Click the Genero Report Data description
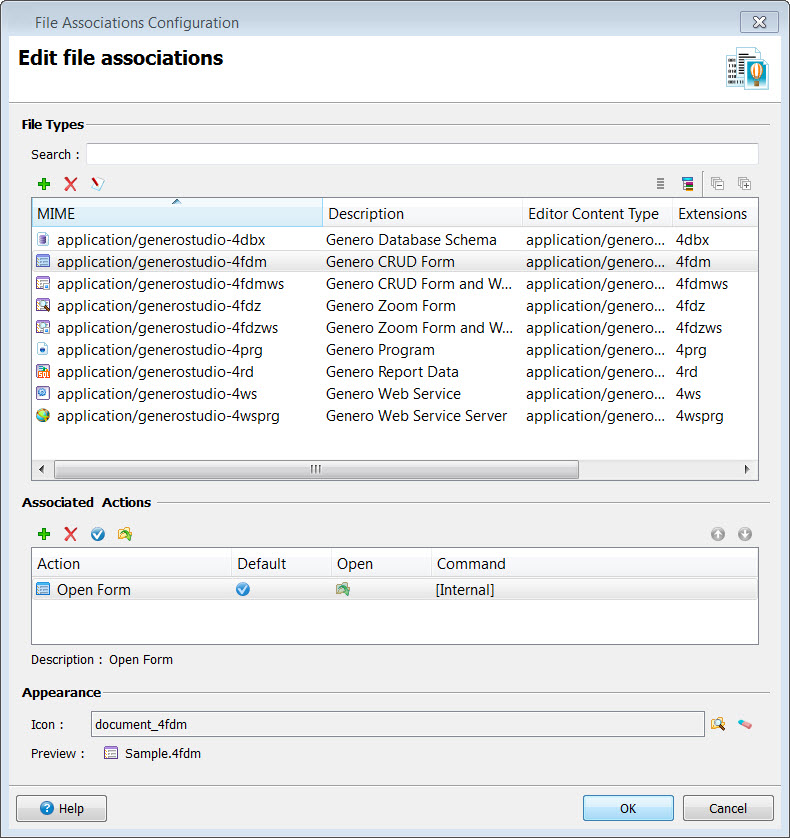This screenshot has width=790, height=838. (392, 371)
